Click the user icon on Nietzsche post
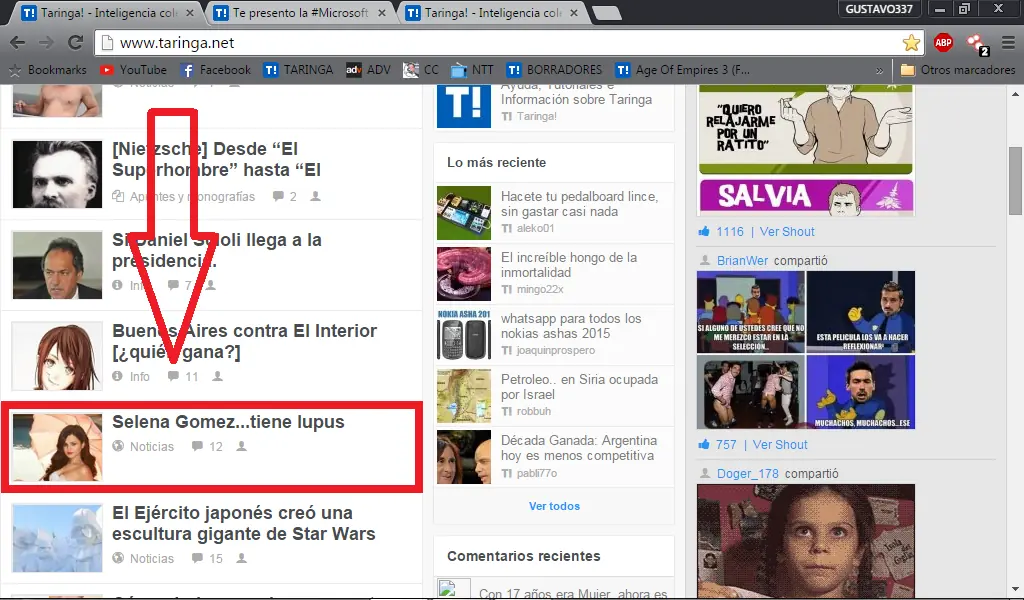The image size is (1024, 600). pos(315,196)
